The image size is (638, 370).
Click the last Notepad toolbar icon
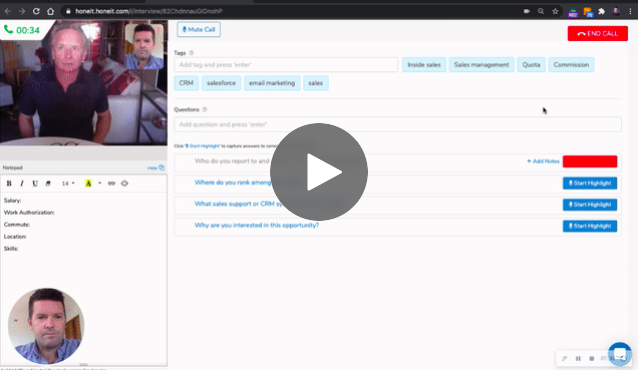[125, 184]
